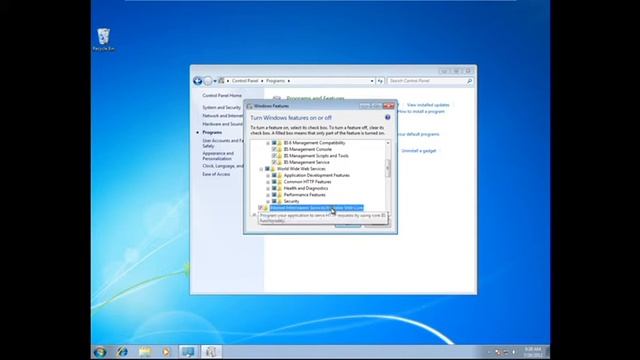Switch to Windows Features taskbar item

[211, 352]
